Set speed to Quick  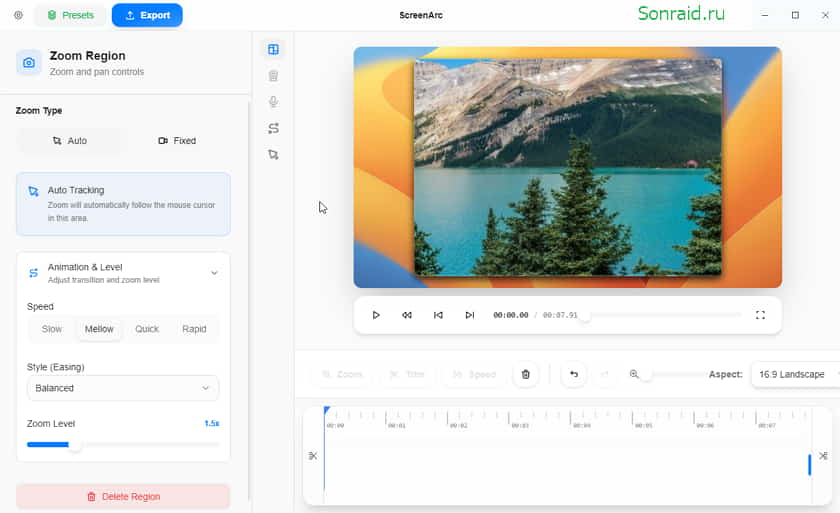click(147, 329)
